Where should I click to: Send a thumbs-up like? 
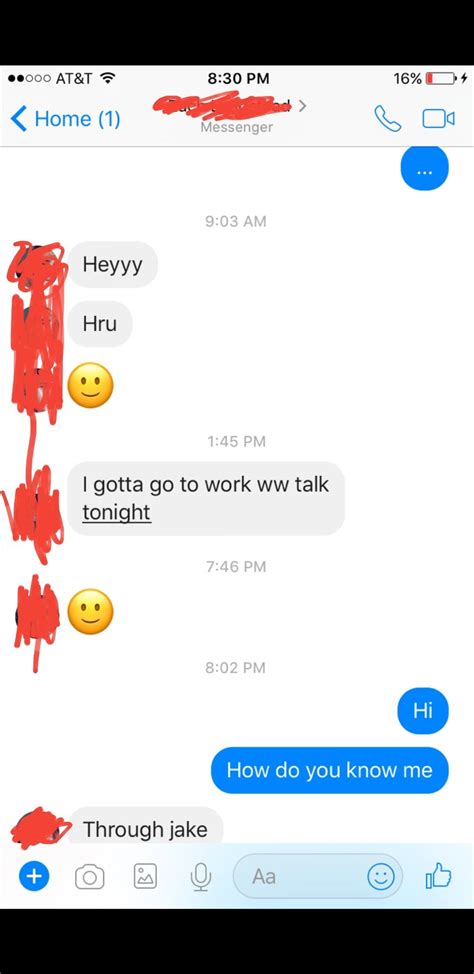[x=438, y=876]
